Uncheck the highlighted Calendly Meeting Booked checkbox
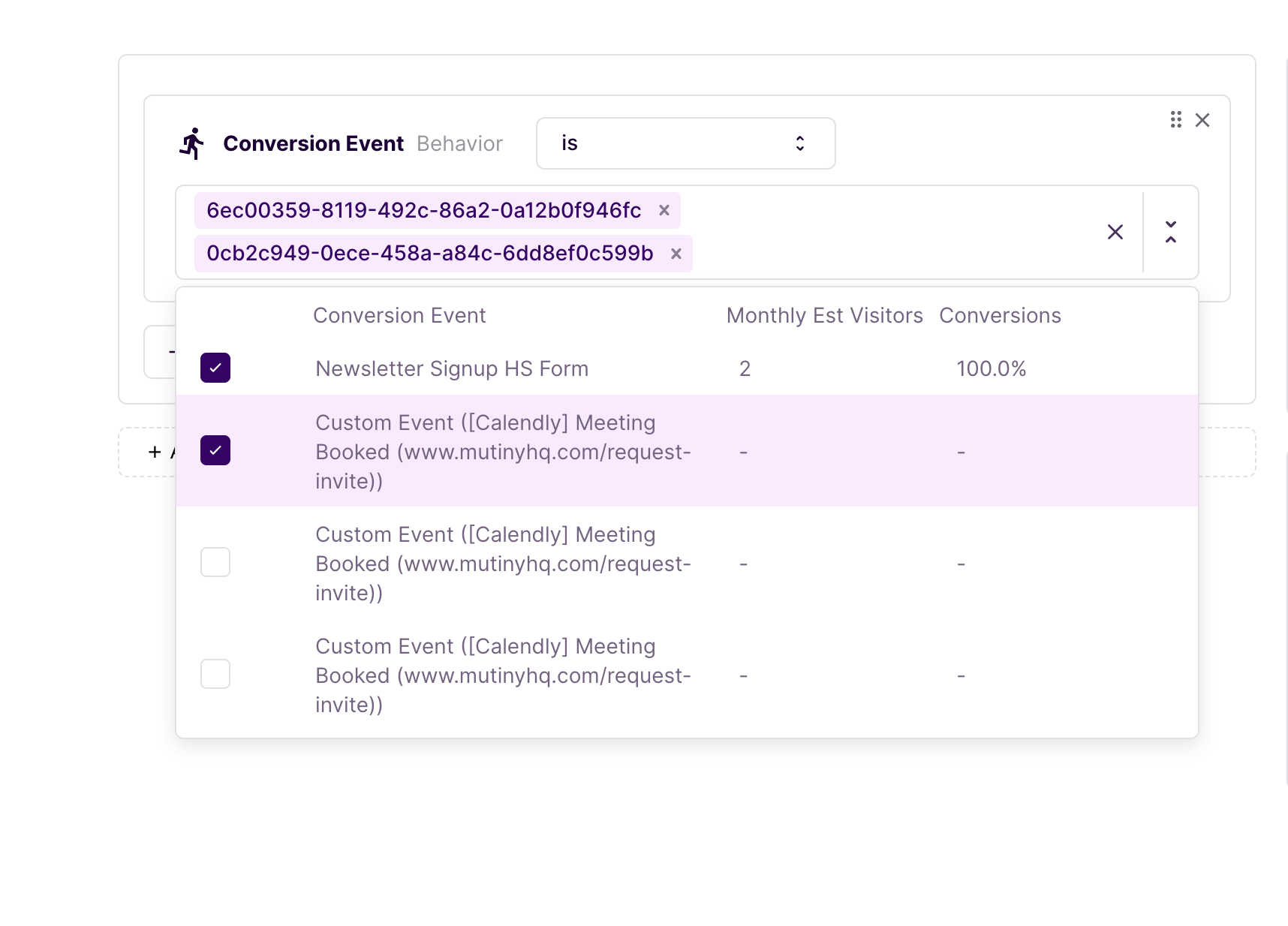Screen dimensions: 1288x926 click(x=215, y=450)
